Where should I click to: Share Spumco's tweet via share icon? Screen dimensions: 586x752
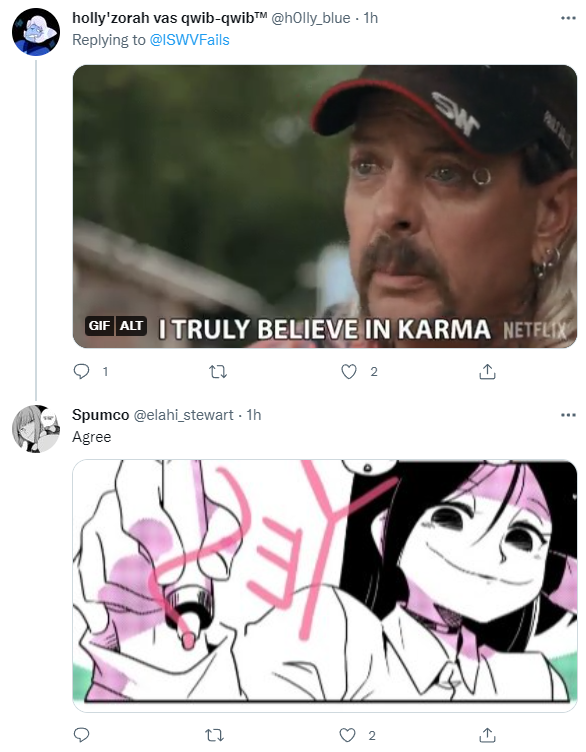point(487,735)
